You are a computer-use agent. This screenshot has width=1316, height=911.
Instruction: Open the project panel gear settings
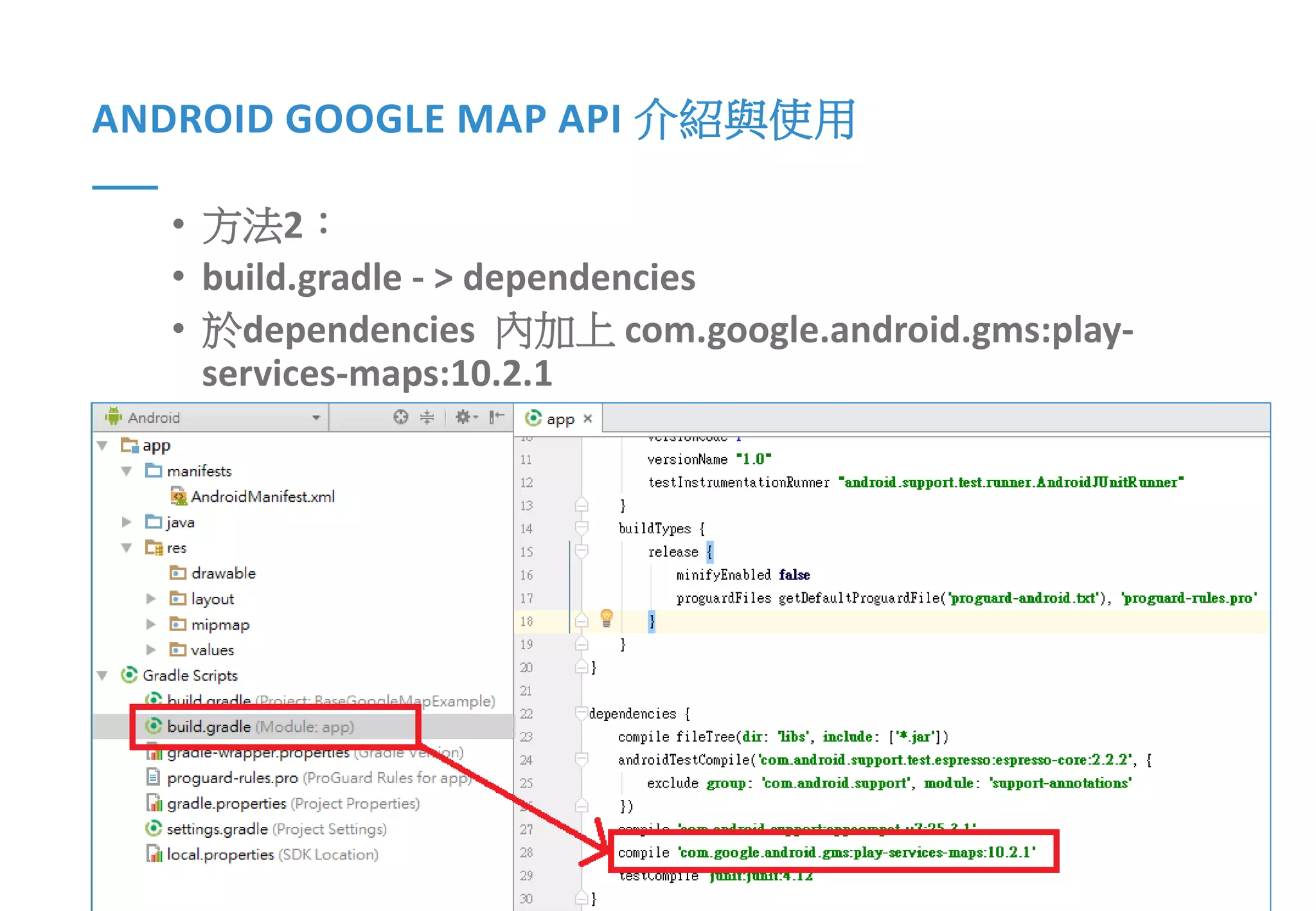click(x=467, y=418)
